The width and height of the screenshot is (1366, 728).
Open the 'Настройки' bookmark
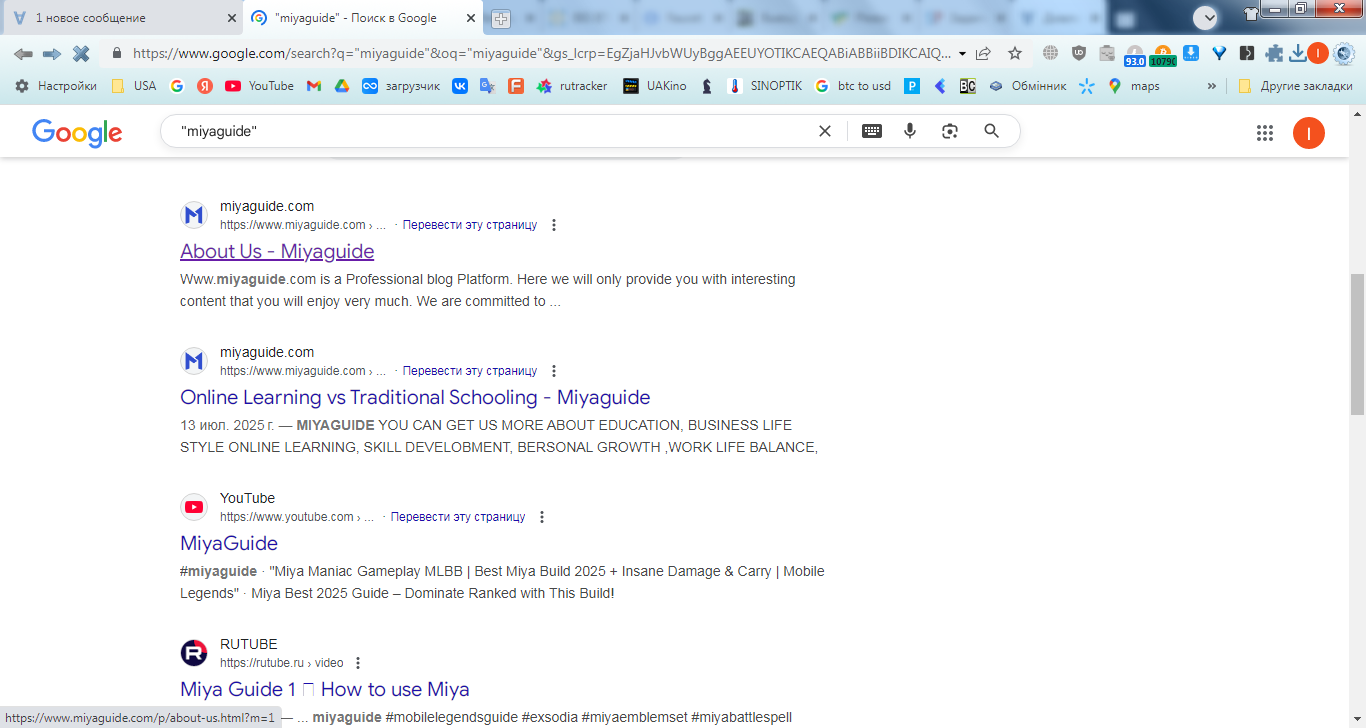[x=55, y=86]
